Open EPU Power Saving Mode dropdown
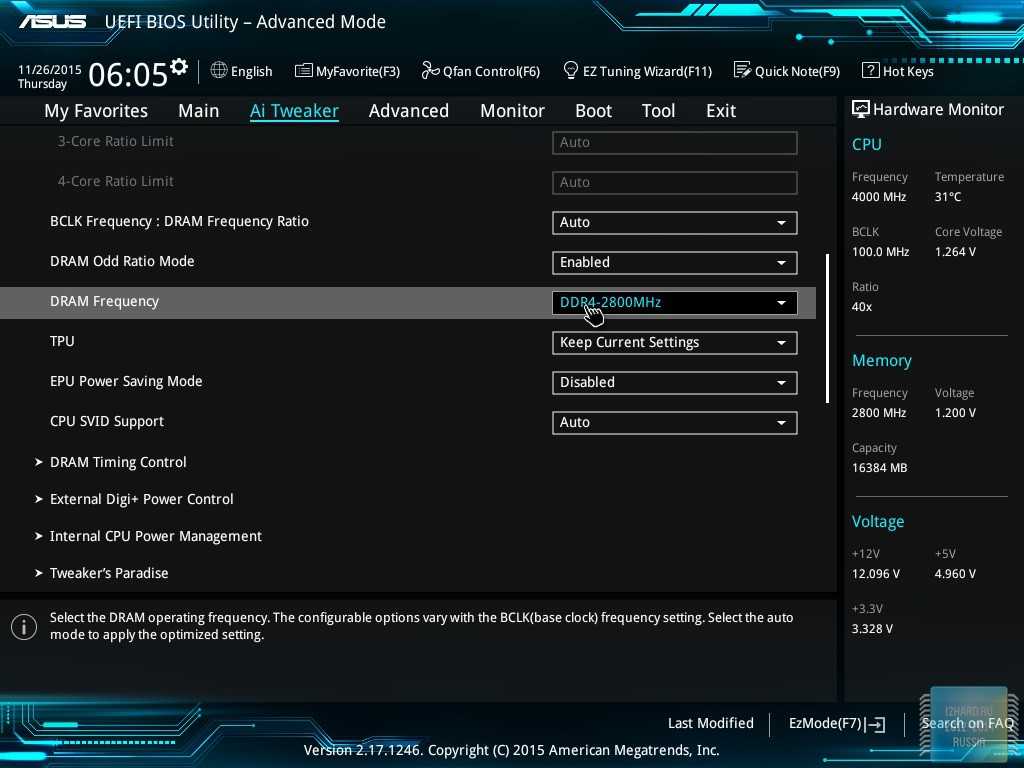 [x=674, y=382]
